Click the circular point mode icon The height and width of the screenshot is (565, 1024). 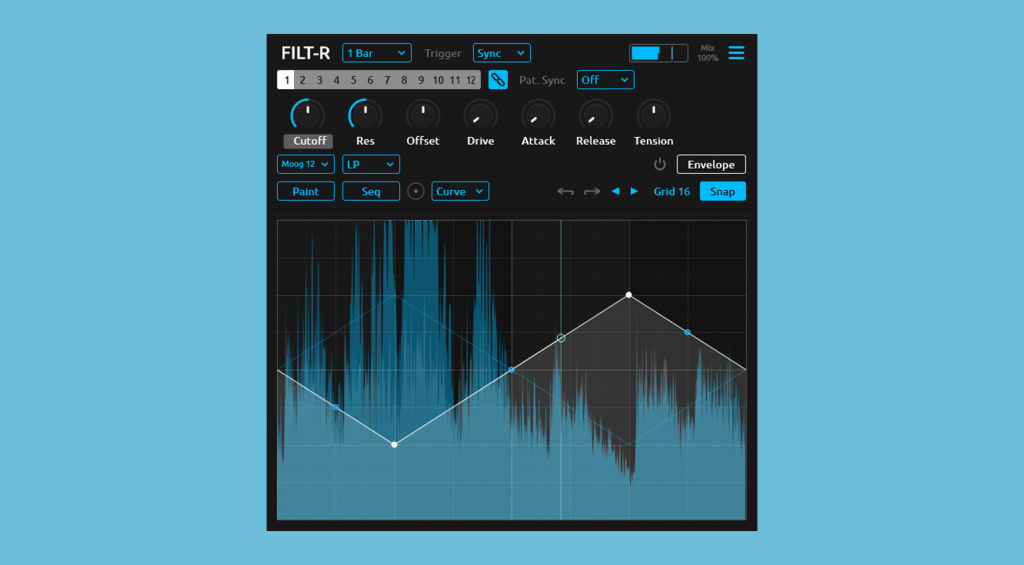[416, 191]
